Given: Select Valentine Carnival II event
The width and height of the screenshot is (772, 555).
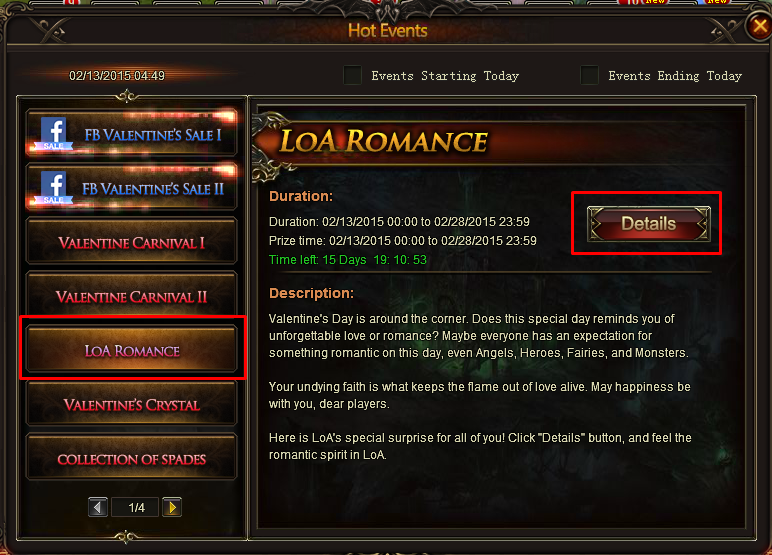Looking at the screenshot, I should point(131,295).
